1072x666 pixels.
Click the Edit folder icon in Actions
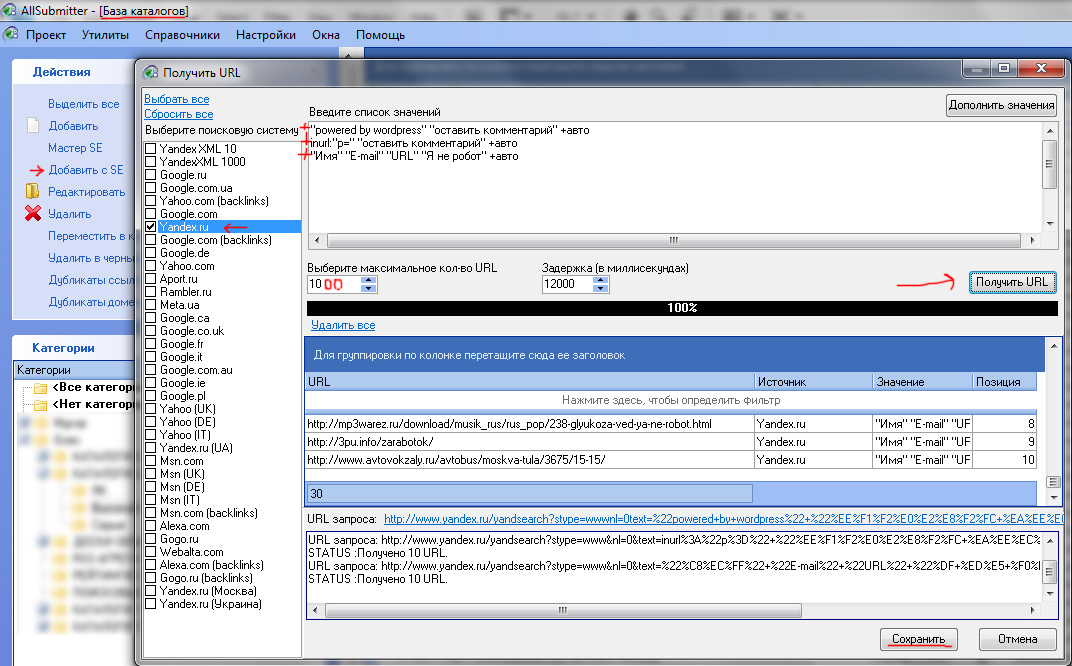[33, 191]
